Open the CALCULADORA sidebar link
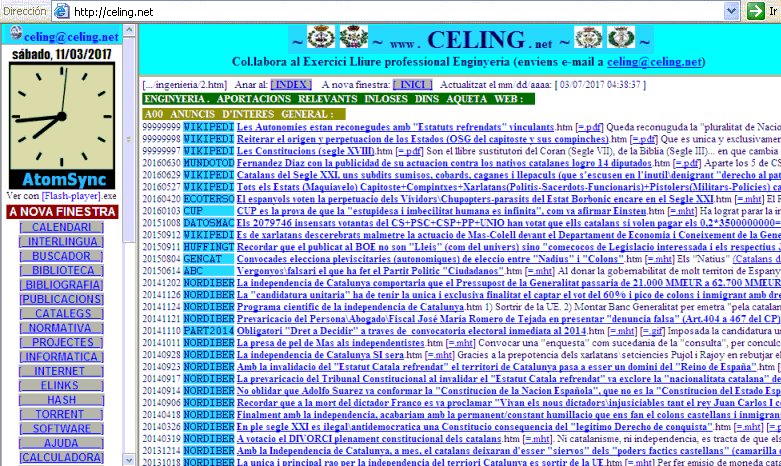The width and height of the screenshot is (781, 466). (x=61, y=458)
